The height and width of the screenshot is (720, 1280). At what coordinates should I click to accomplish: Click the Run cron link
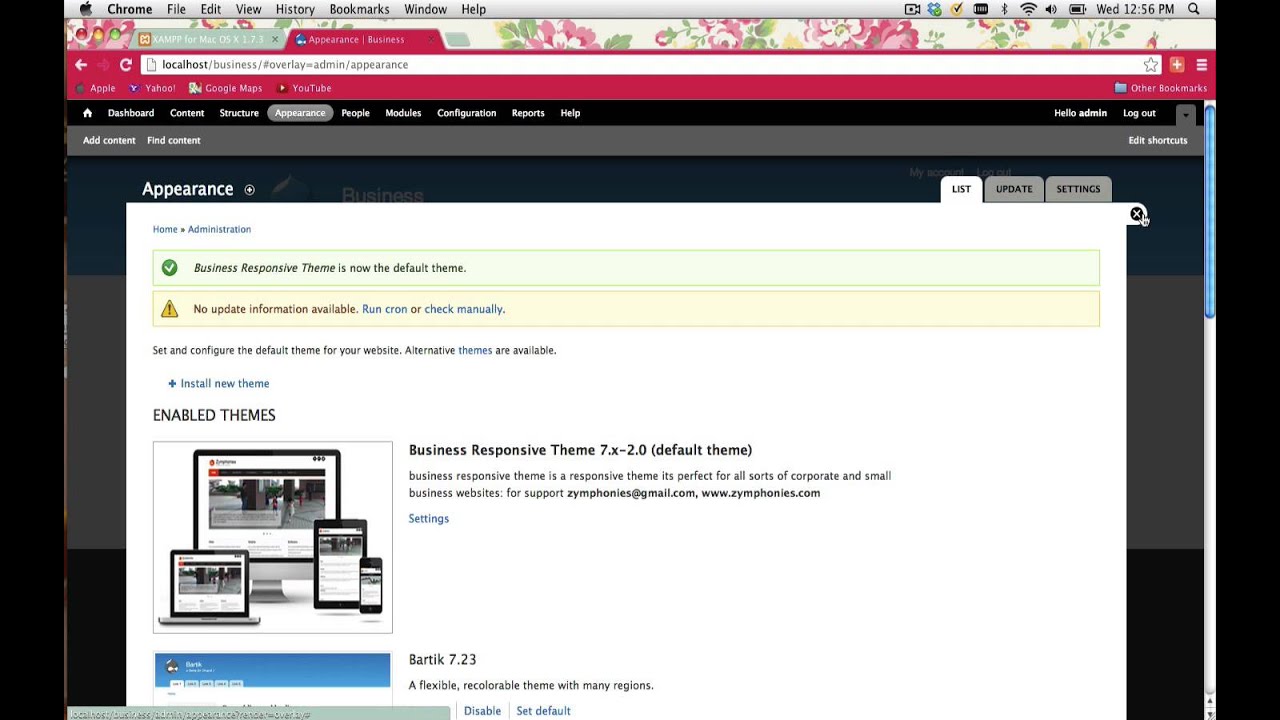tap(385, 309)
